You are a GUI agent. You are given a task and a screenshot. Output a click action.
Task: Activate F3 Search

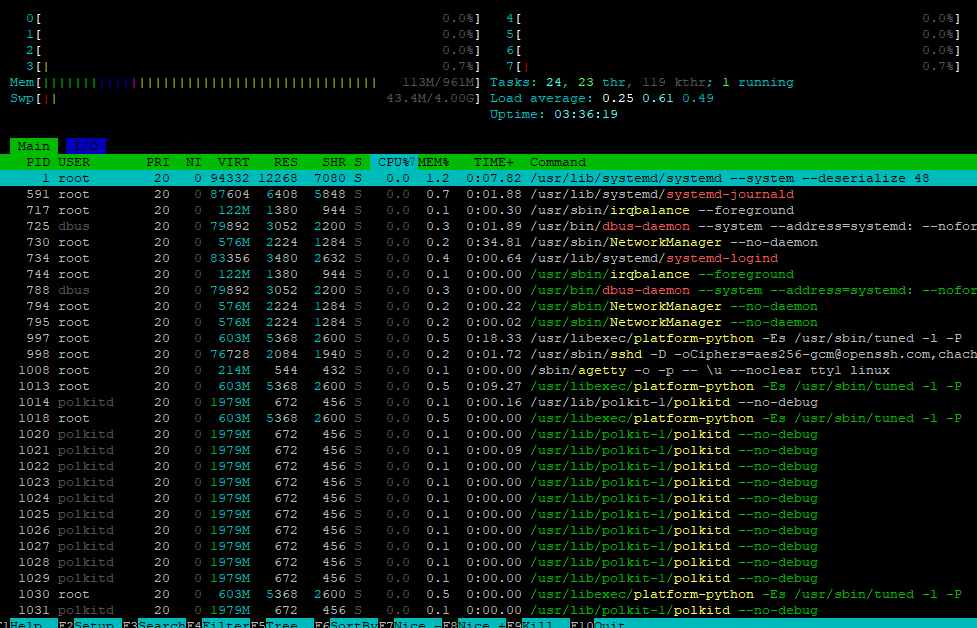153,624
